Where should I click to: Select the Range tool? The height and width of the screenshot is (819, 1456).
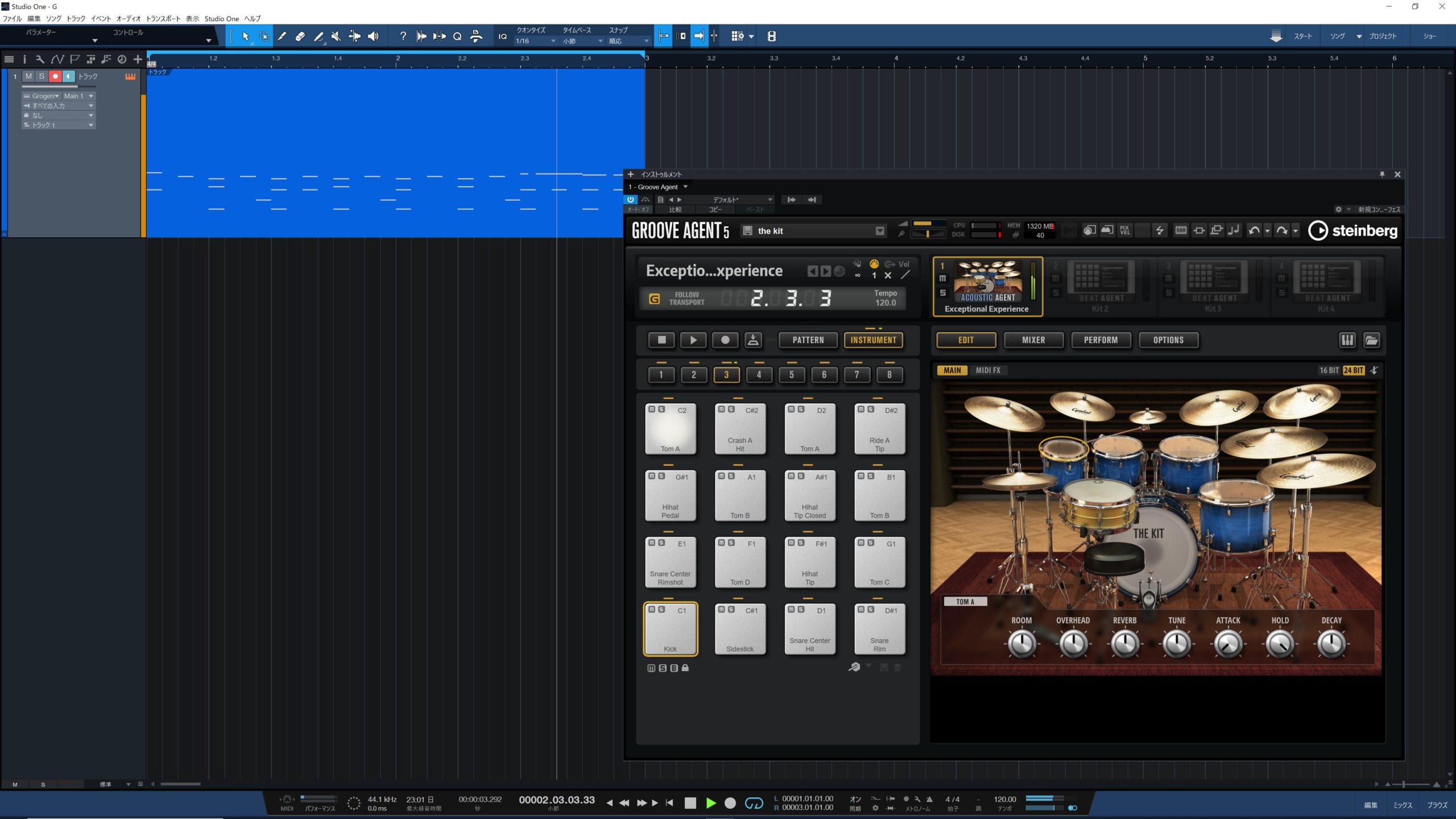pyautogui.click(x=264, y=36)
